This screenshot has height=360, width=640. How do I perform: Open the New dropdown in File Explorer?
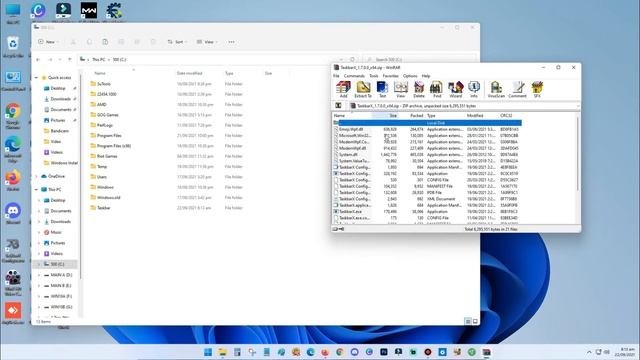tap(49, 42)
